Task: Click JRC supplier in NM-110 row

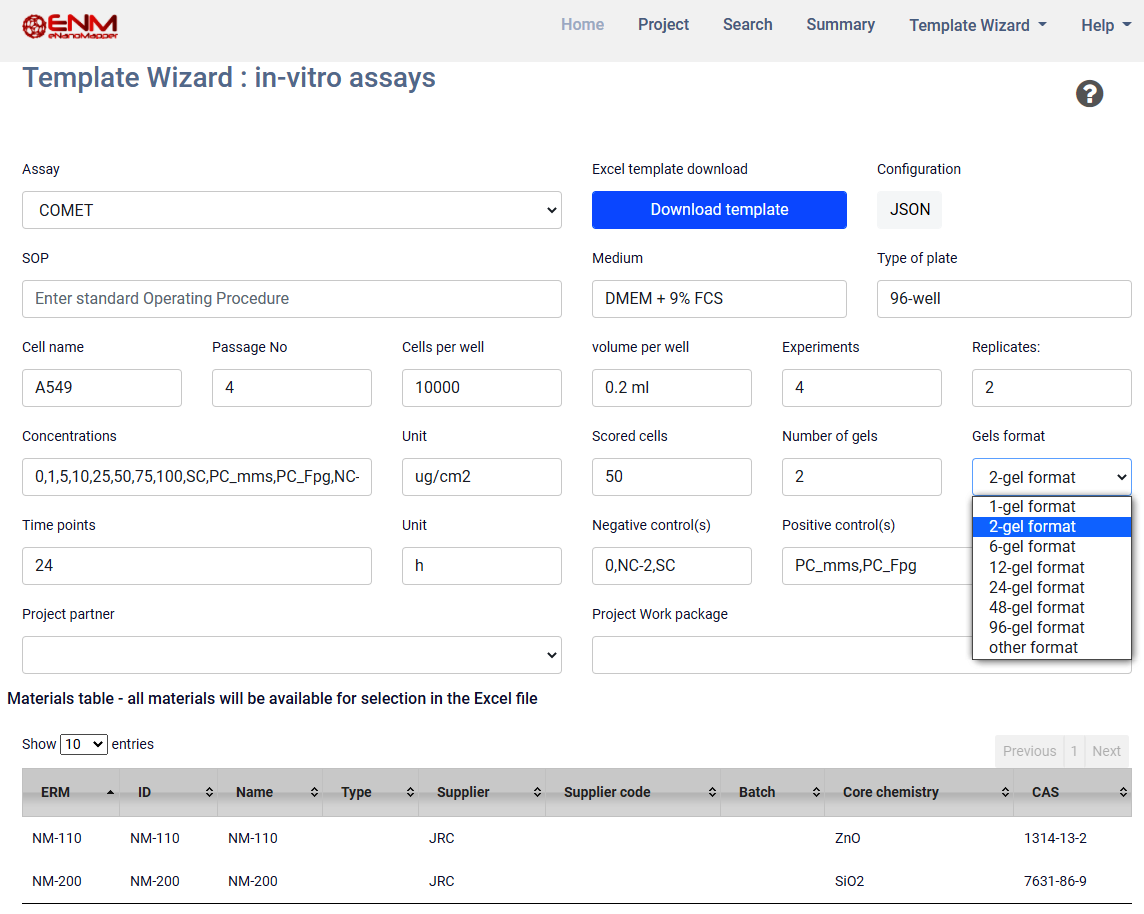Action: [441, 838]
